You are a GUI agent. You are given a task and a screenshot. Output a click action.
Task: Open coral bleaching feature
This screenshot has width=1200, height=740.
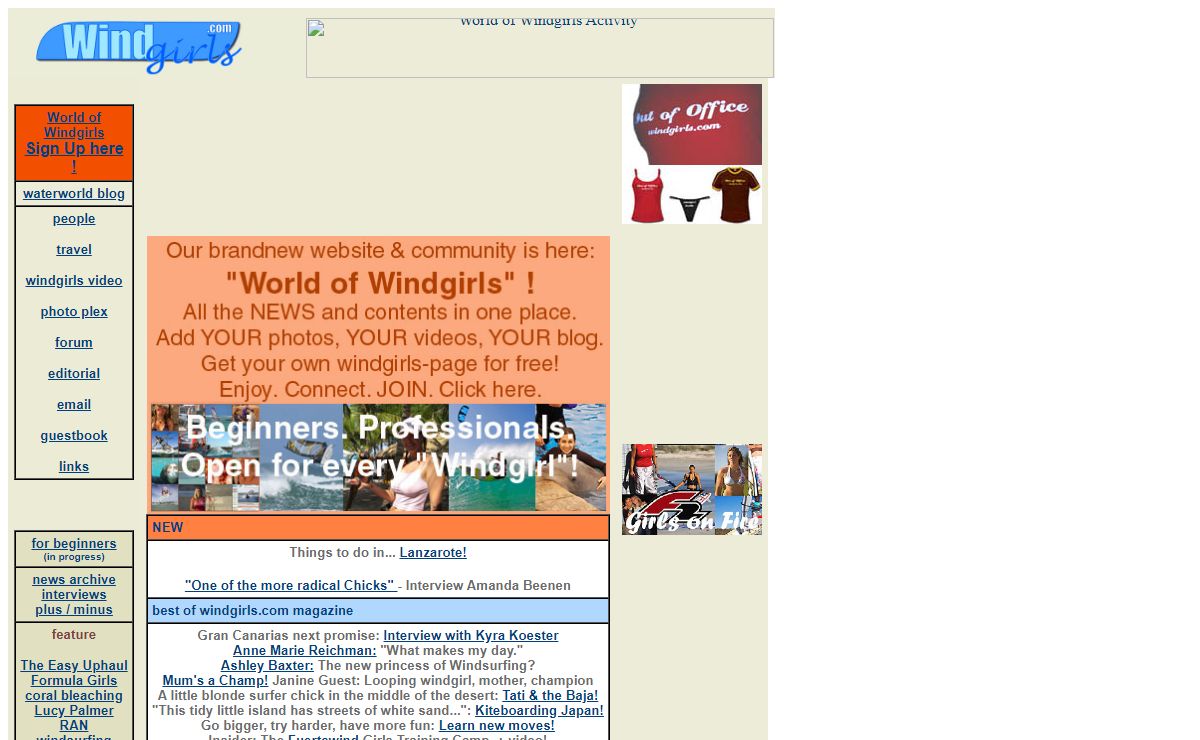(x=74, y=696)
